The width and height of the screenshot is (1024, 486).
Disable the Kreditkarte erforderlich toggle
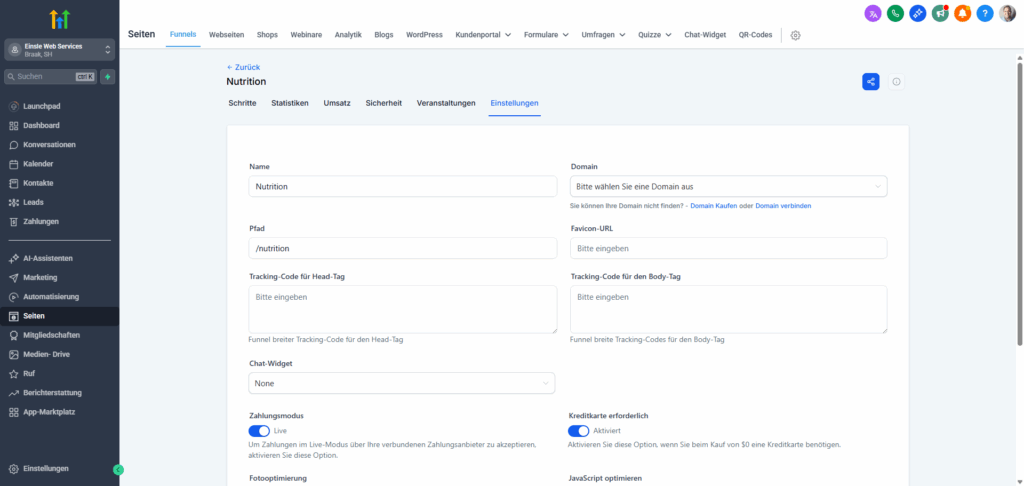[578, 431]
